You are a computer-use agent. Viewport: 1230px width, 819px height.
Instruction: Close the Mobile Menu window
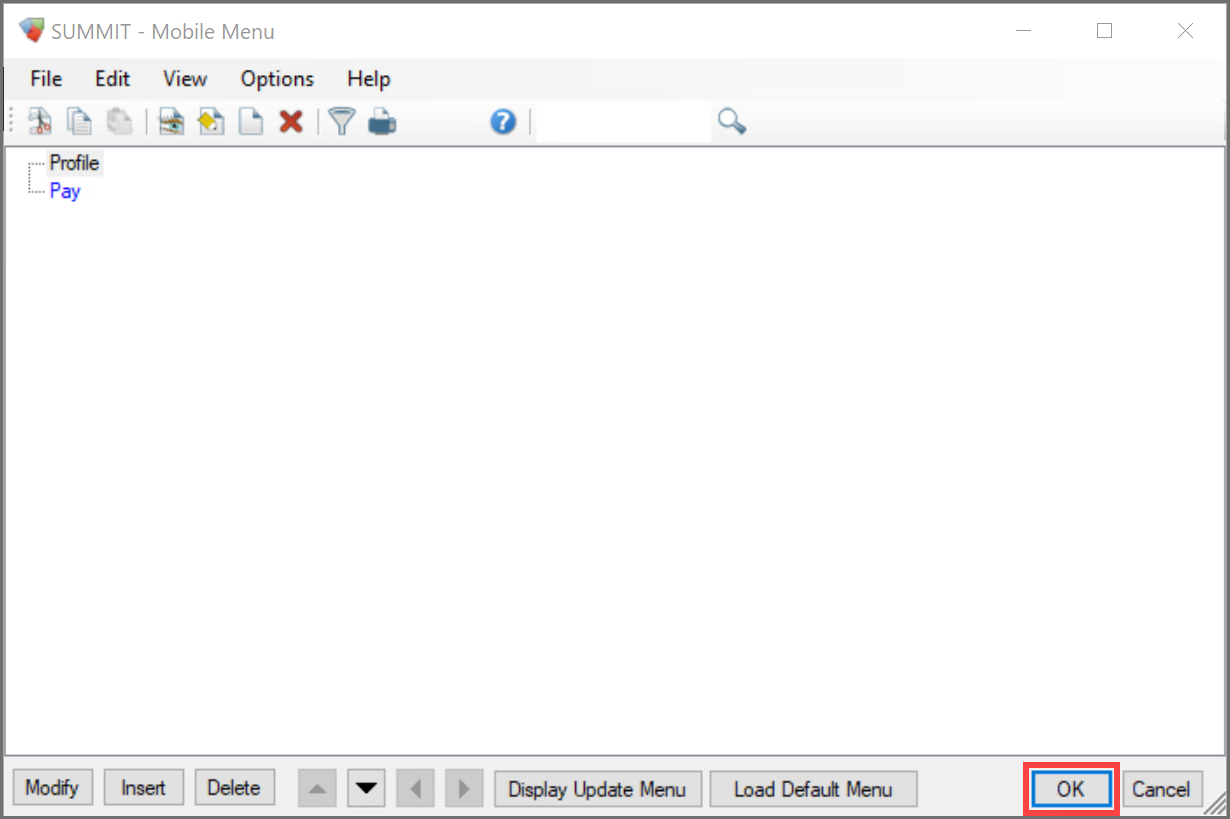1185,31
